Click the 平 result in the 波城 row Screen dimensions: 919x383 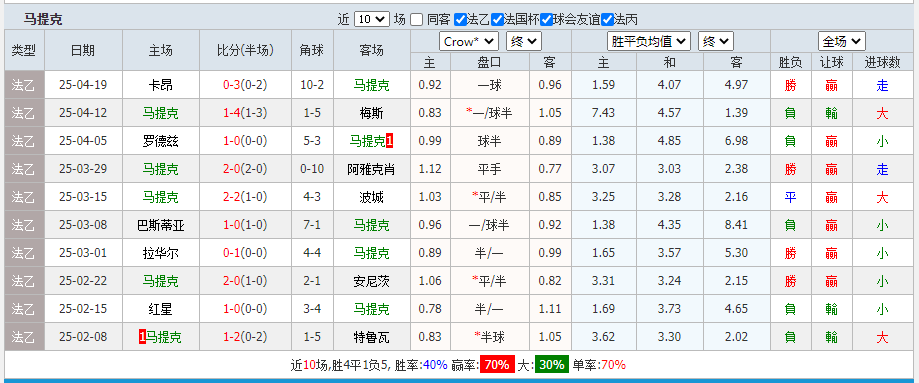pyautogui.click(x=790, y=197)
